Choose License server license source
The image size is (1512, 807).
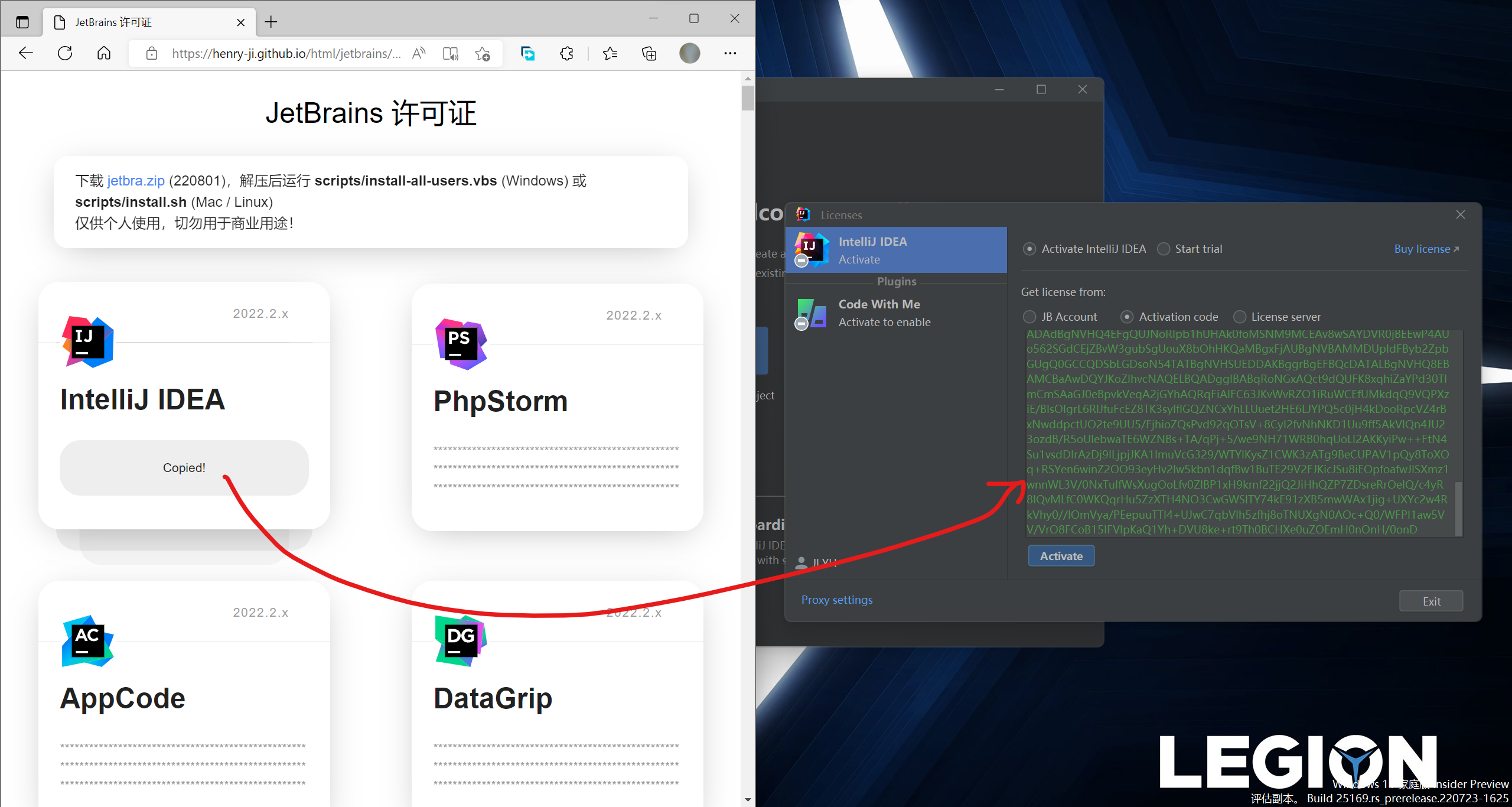click(1240, 317)
